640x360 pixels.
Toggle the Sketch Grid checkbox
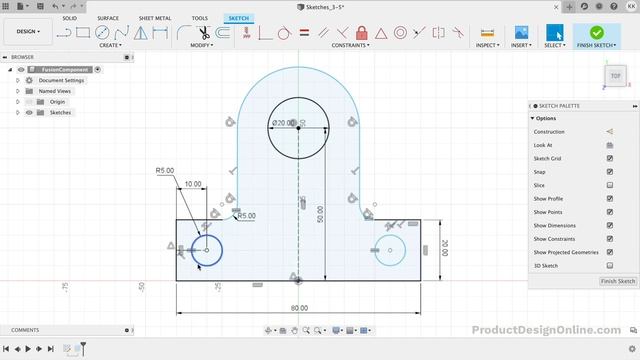click(x=610, y=158)
